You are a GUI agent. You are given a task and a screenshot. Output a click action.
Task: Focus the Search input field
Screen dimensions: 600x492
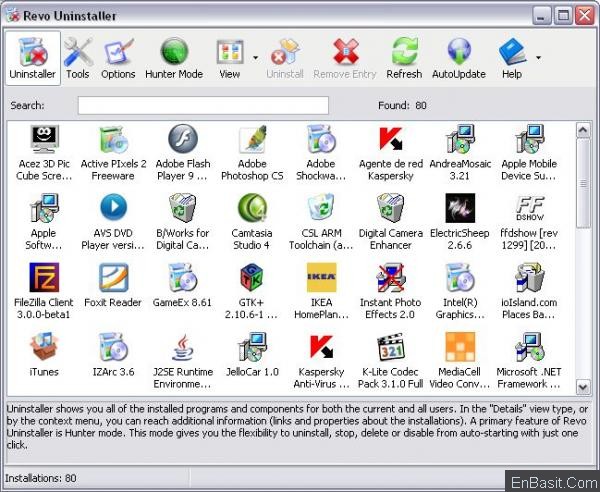[x=203, y=105]
